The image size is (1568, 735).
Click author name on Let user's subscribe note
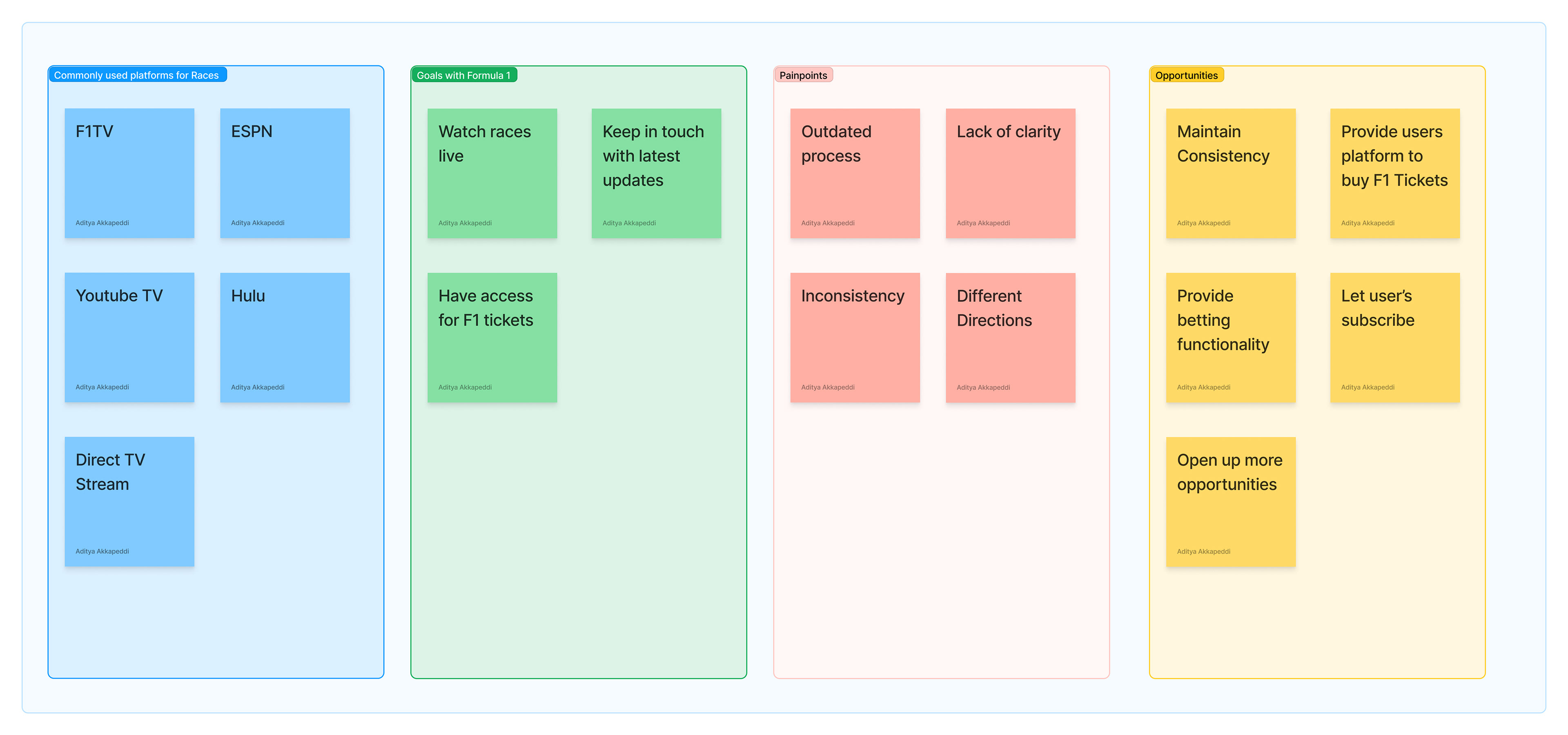[x=1368, y=387]
